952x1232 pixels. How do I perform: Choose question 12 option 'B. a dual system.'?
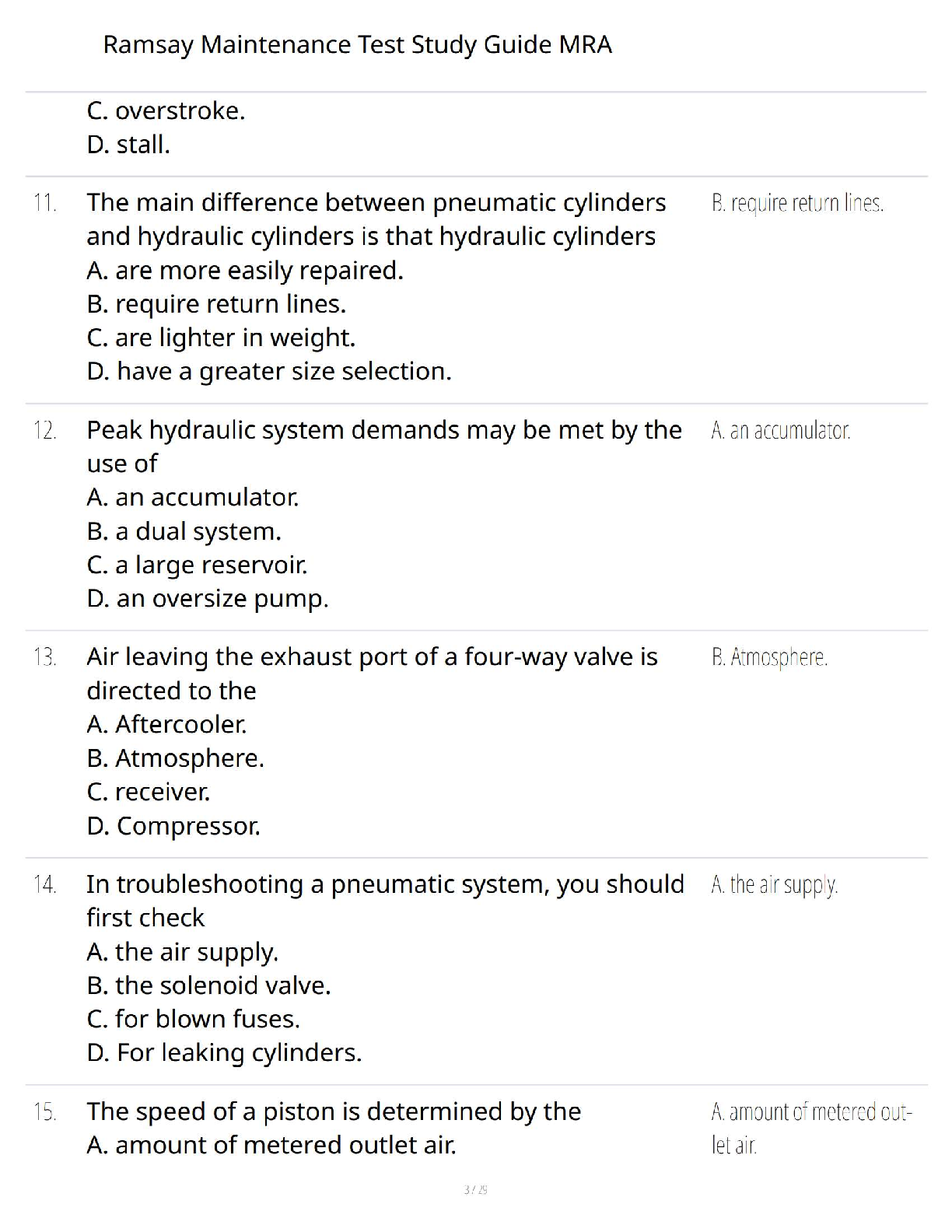tap(184, 531)
